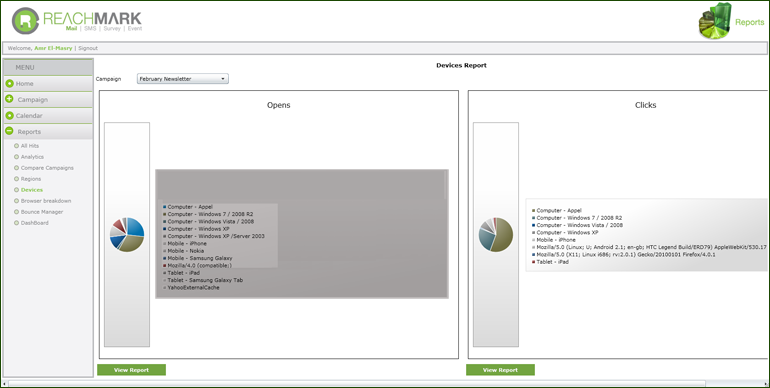Switch to Event product tab
This screenshot has height=388, width=770.
[135, 28]
